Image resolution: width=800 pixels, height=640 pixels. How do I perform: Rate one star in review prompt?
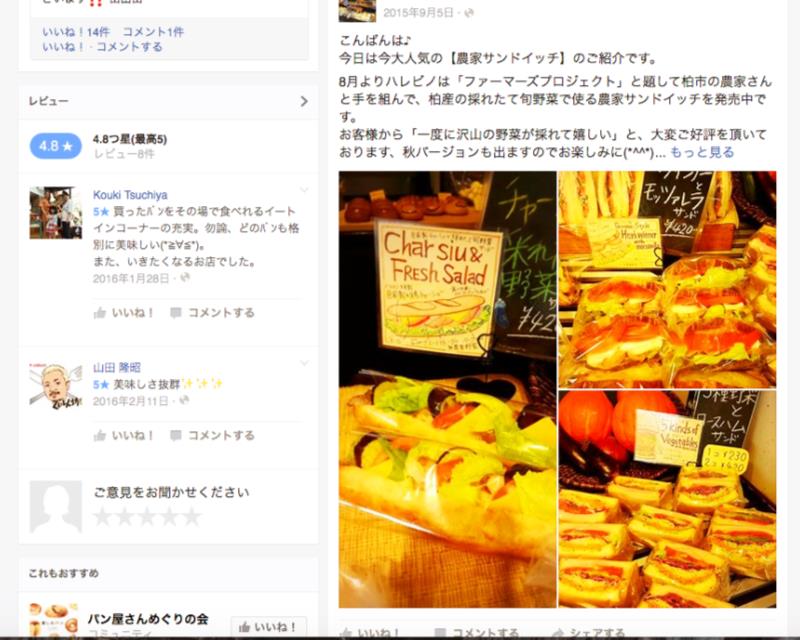103,516
